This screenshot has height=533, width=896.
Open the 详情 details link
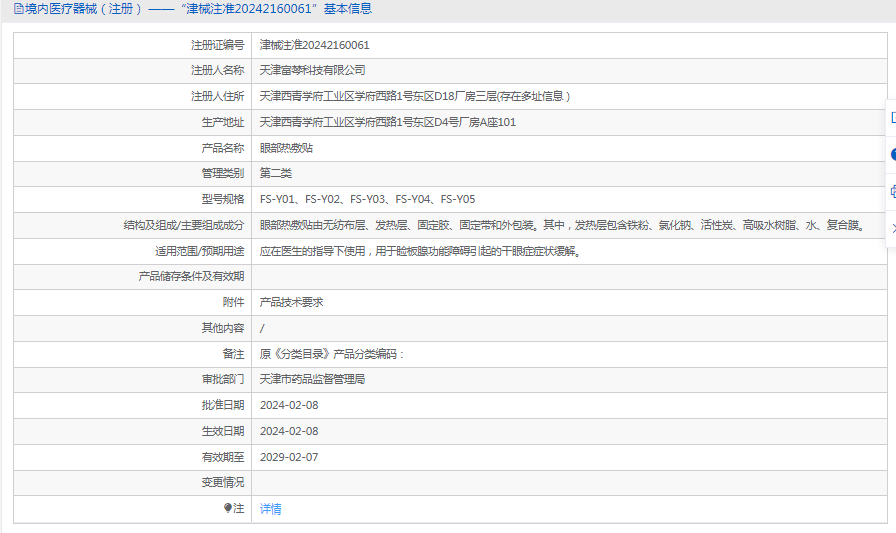(270, 509)
